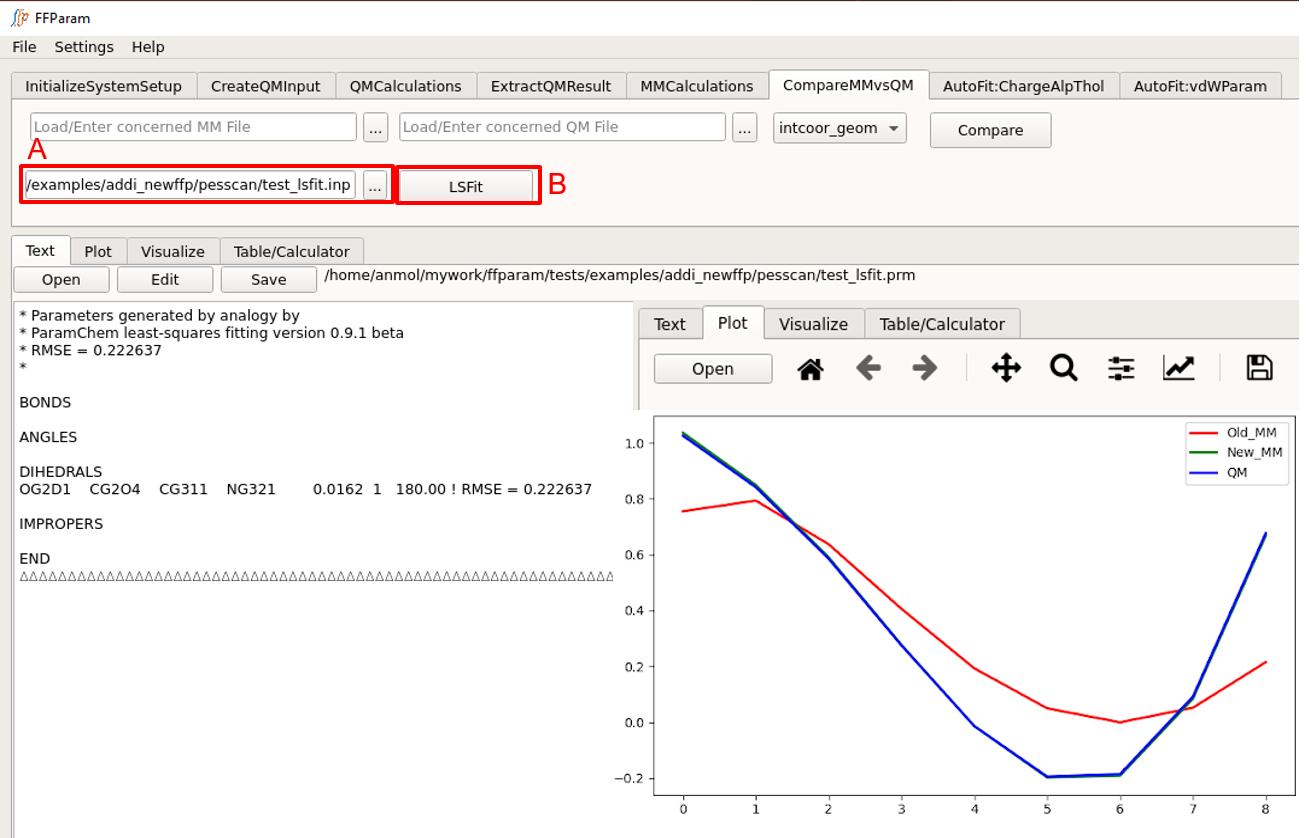
Task: Switch to QMCalculations tab
Action: tap(406, 86)
